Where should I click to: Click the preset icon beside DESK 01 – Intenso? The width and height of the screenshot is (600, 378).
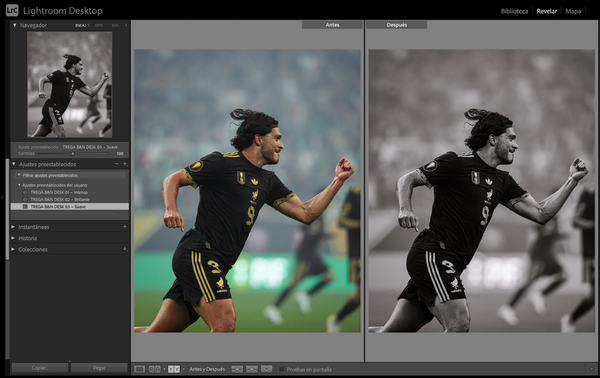pyautogui.click(x=25, y=192)
